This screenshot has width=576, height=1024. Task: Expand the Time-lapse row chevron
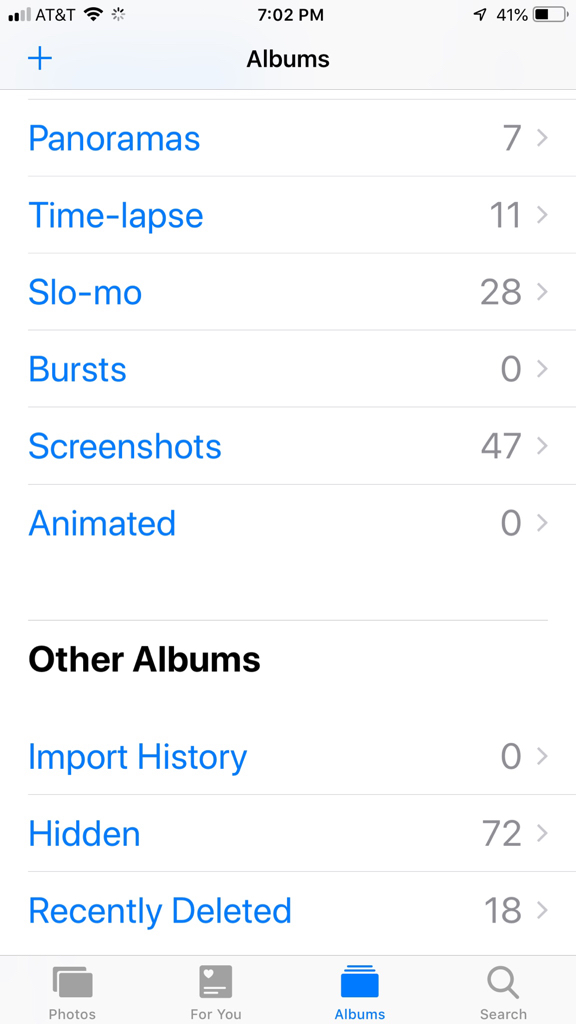pyautogui.click(x=542, y=215)
